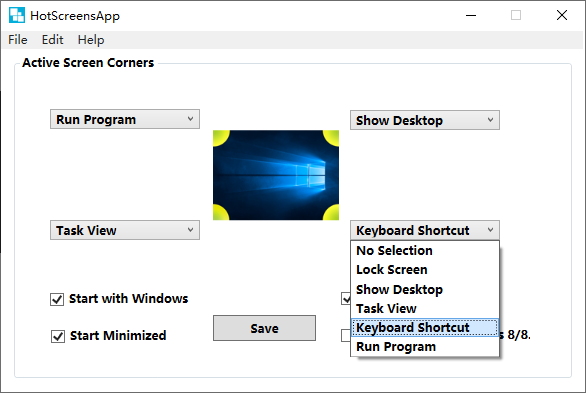Click bottom-left yellow corner on preview
Image resolution: width=586 pixels, height=393 pixels.
(220, 213)
